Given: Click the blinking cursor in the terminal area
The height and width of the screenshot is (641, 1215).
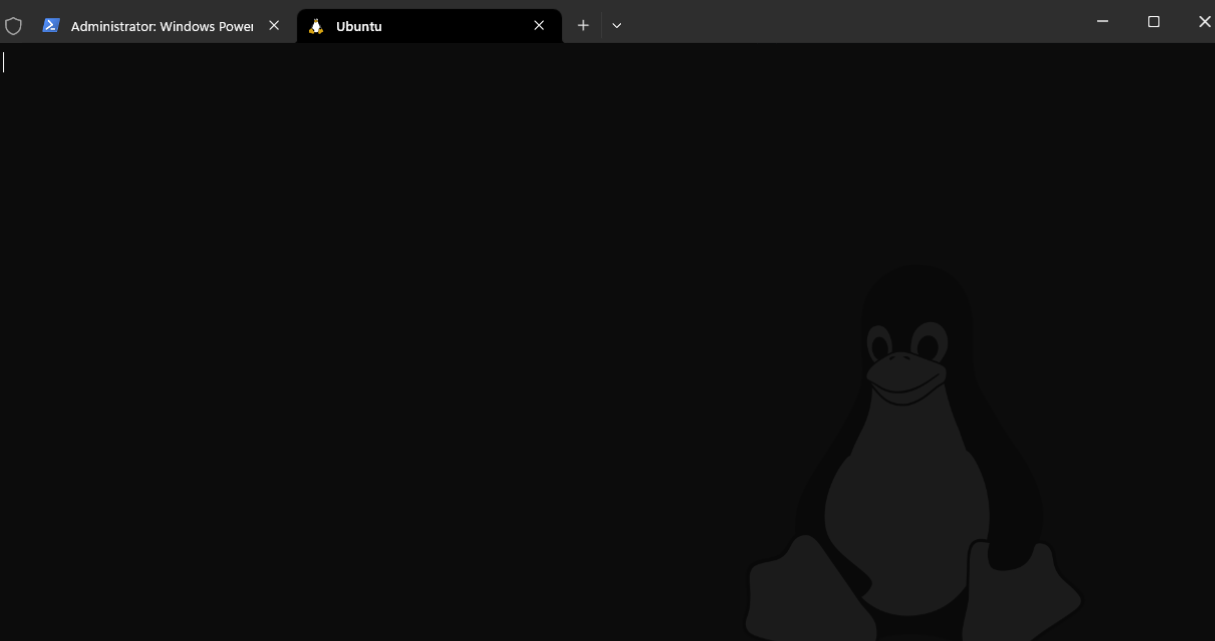Looking at the screenshot, I should click(x=5, y=61).
